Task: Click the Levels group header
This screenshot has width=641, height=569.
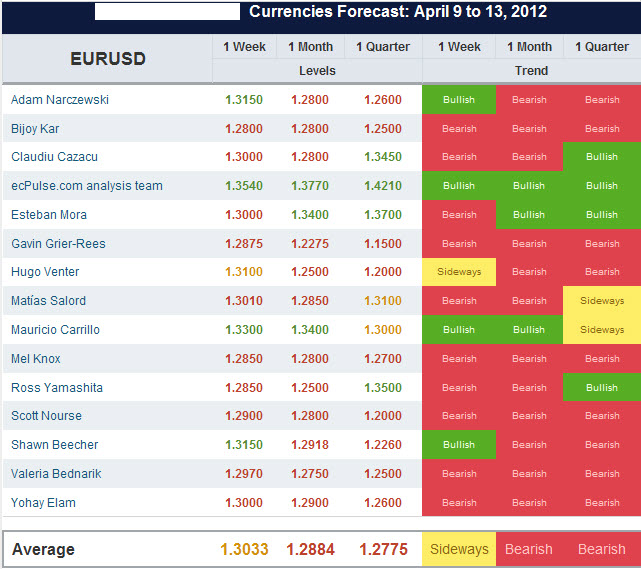Action: (x=317, y=71)
